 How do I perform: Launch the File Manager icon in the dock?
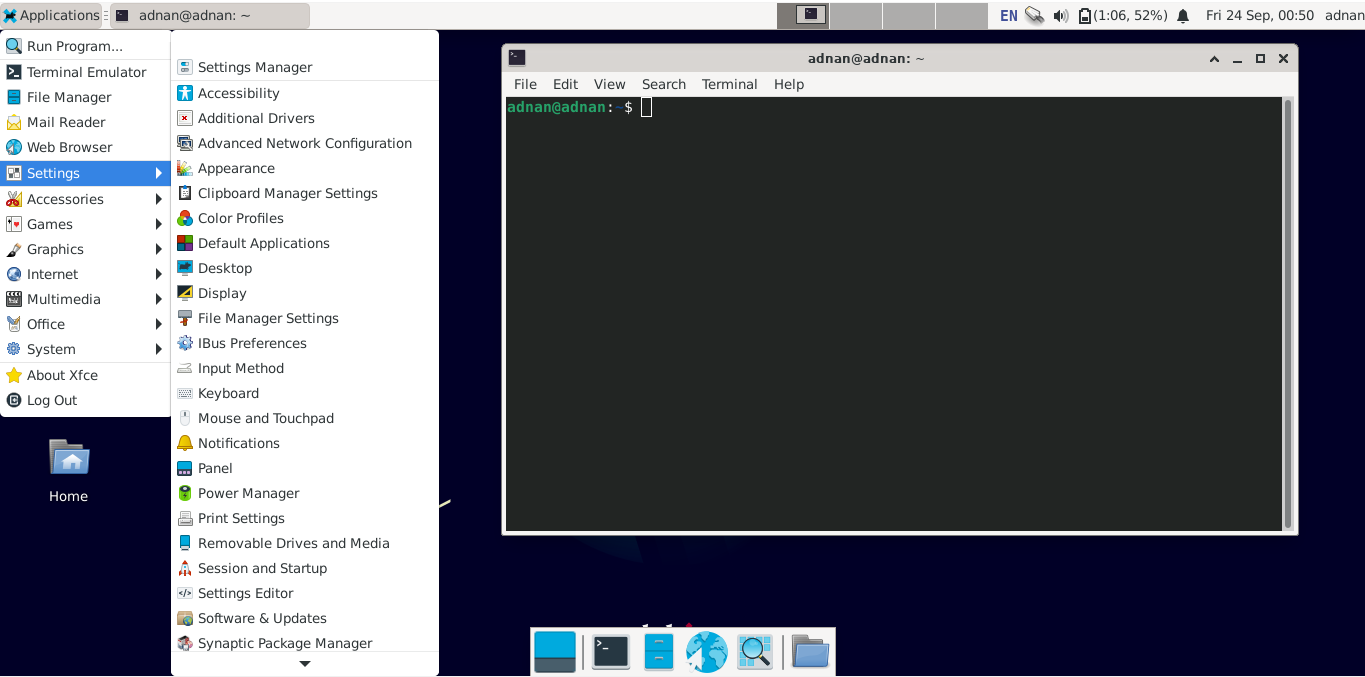[810, 651]
